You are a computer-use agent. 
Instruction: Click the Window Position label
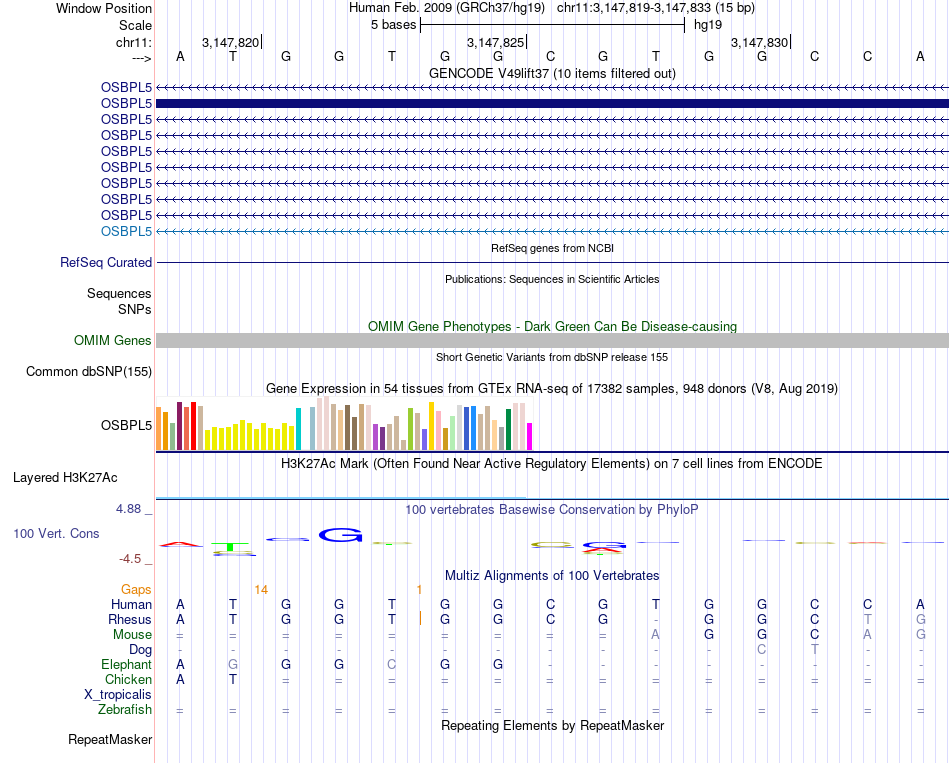point(104,8)
